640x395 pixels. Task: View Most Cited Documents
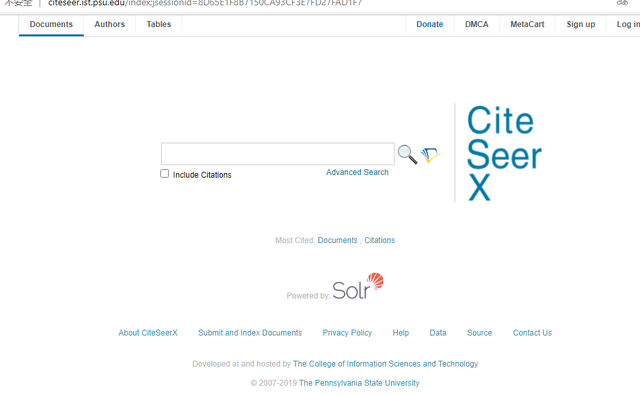(x=337, y=240)
